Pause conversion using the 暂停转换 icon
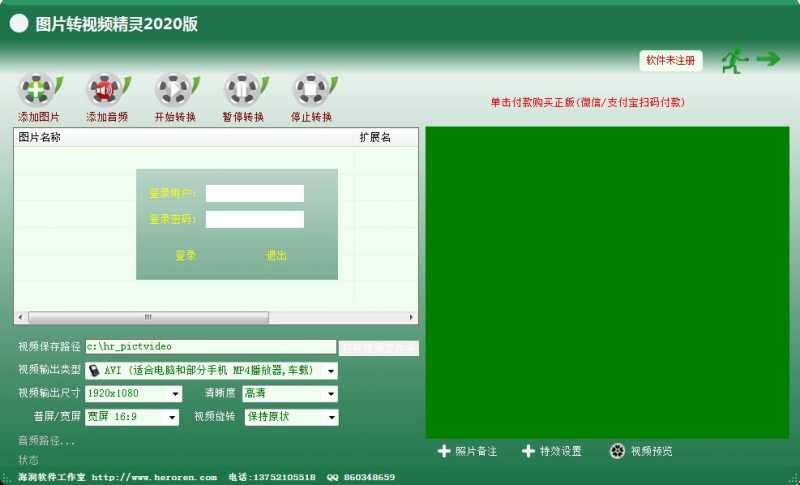Image resolution: width=800 pixels, height=485 pixels. pyautogui.click(x=242, y=90)
